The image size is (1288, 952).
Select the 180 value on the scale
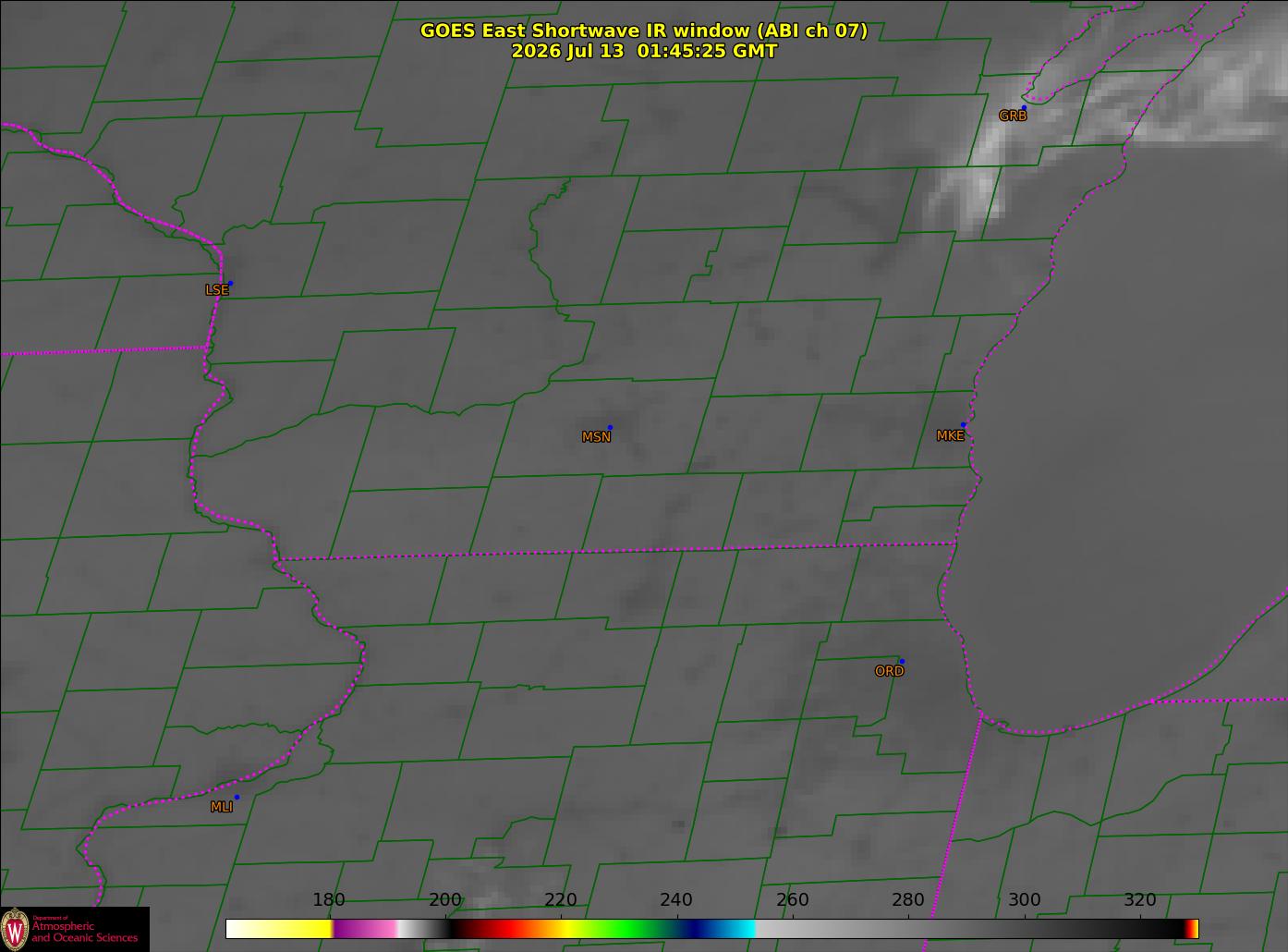[x=328, y=900]
